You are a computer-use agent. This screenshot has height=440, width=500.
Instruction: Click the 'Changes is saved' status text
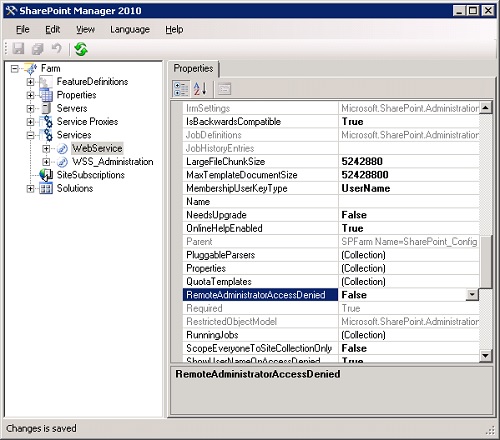41,428
